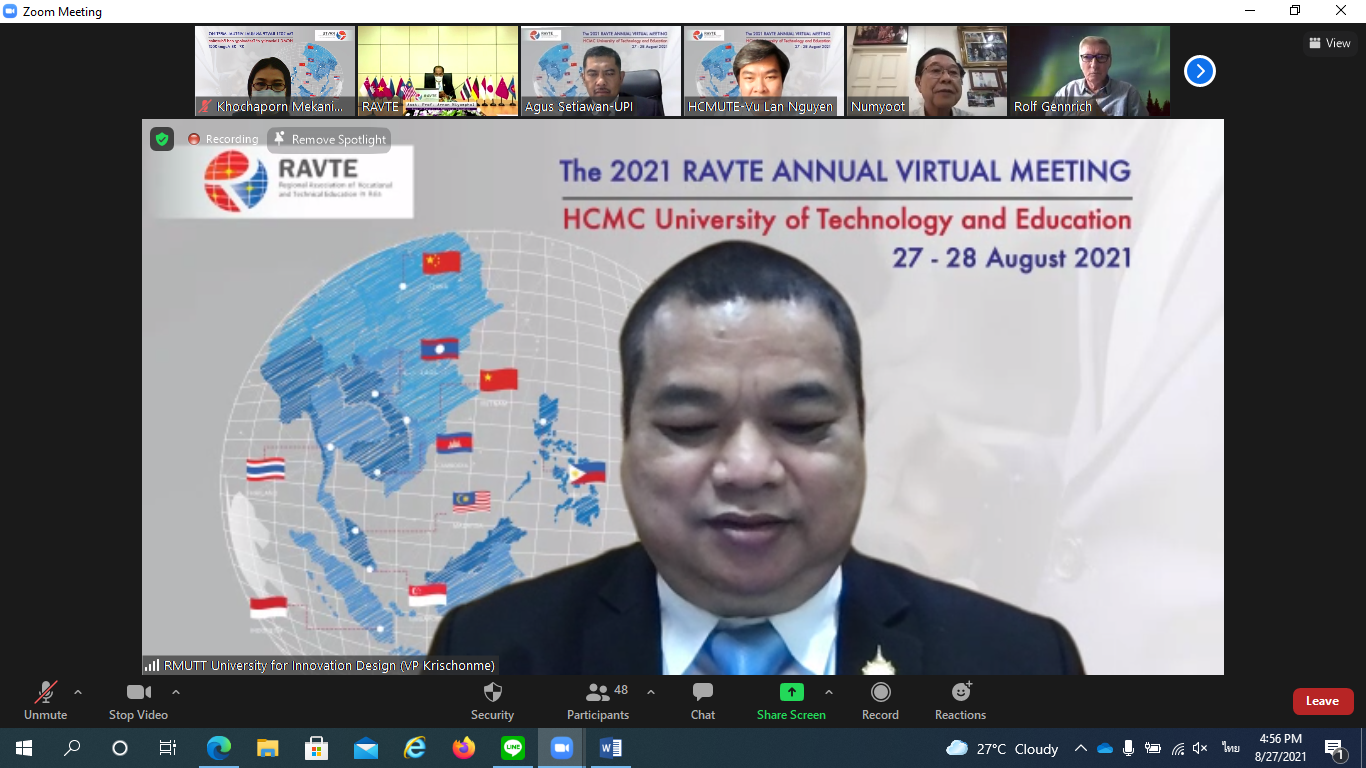1366x768 pixels.
Task: Launch Microsoft Edge from taskbar
Action: [x=219, y=748]
